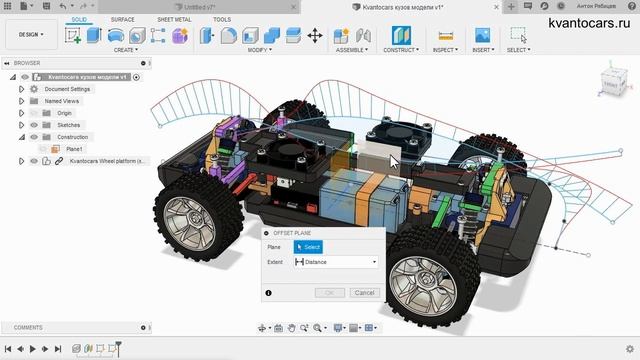The image size is (640, 360).
Task: Open the Create menu dropdown
Action: (126, 50)
